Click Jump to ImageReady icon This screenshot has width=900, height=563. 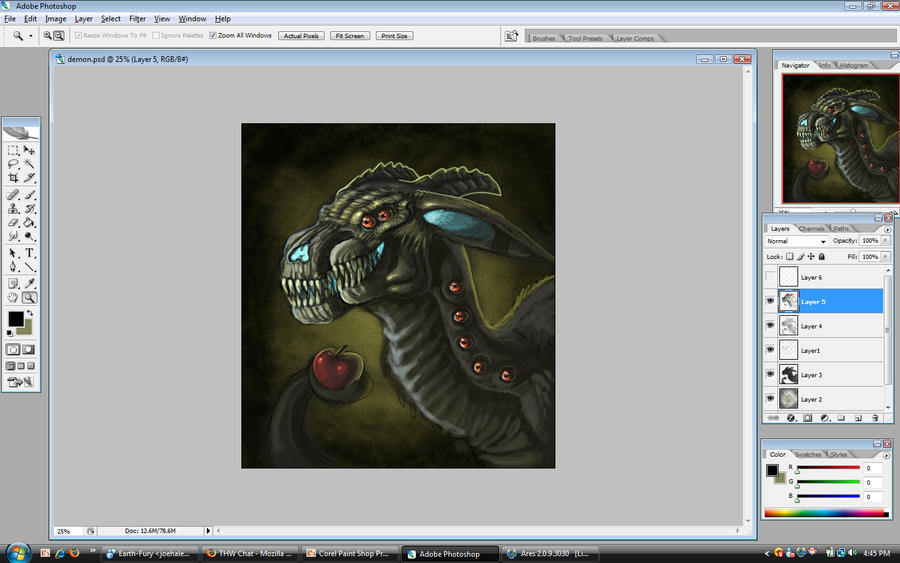(x=21, y=382)
